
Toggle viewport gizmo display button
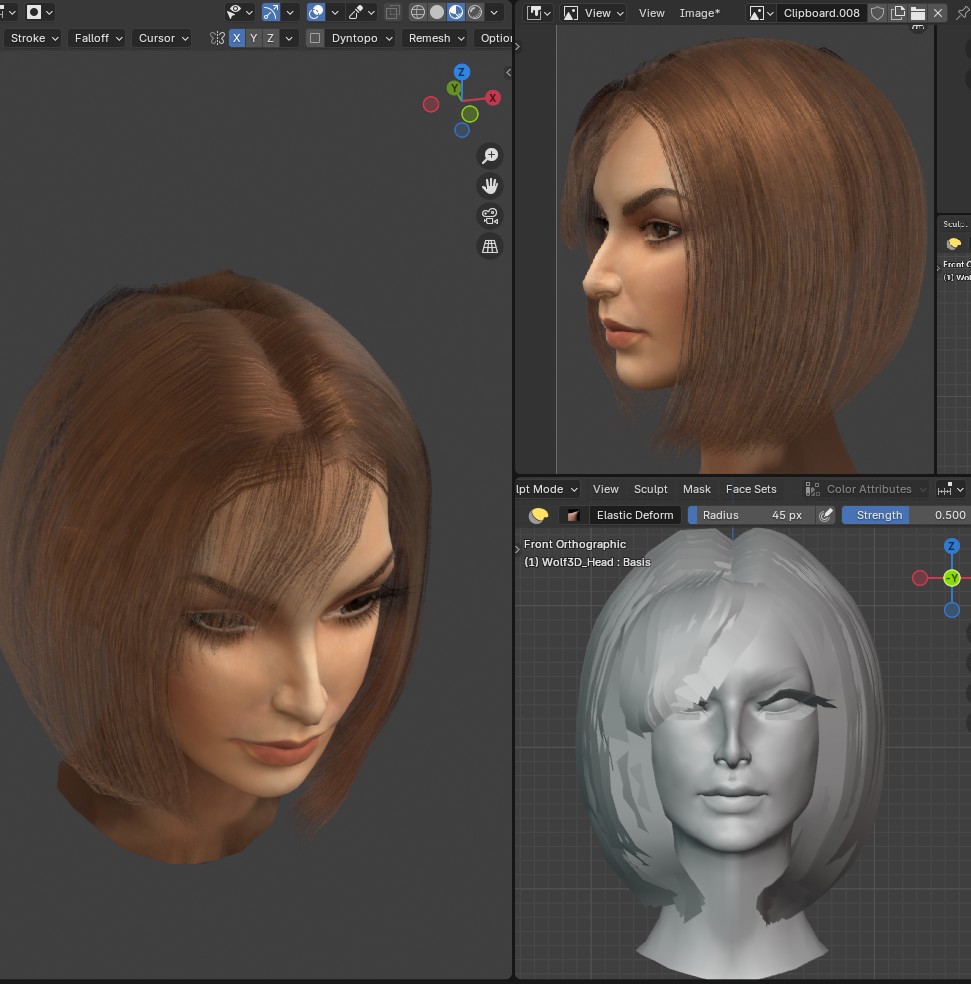(x=271, y=12)
